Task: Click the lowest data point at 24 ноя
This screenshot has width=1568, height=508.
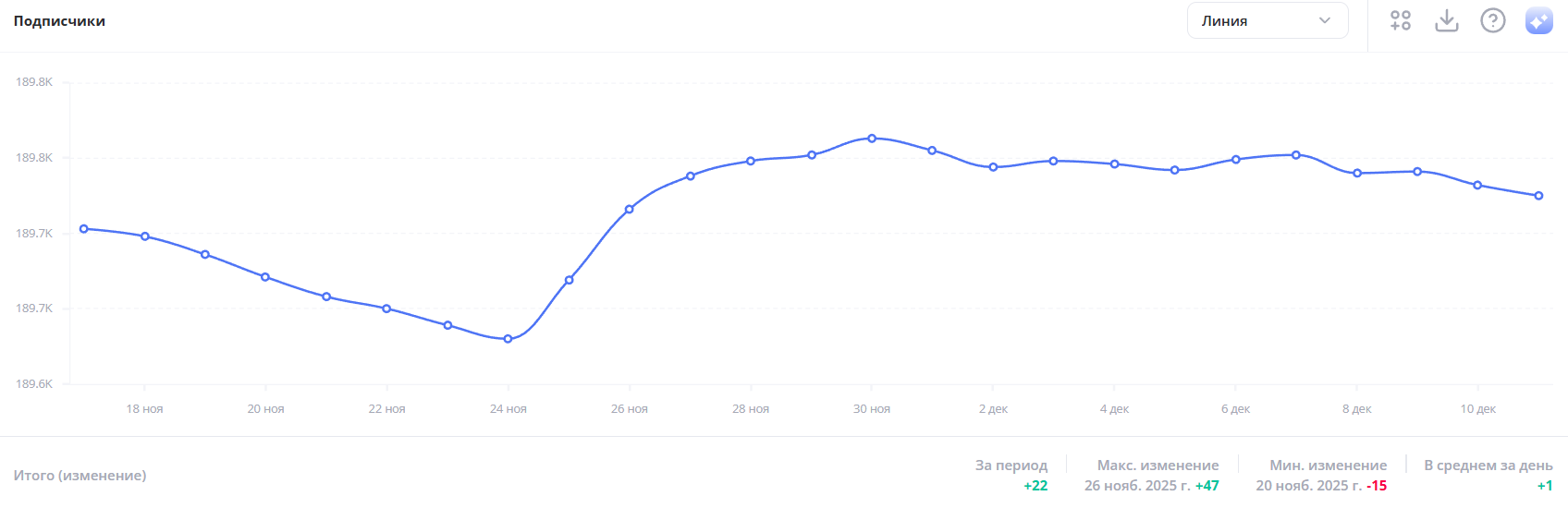Action: click(508, 339)
